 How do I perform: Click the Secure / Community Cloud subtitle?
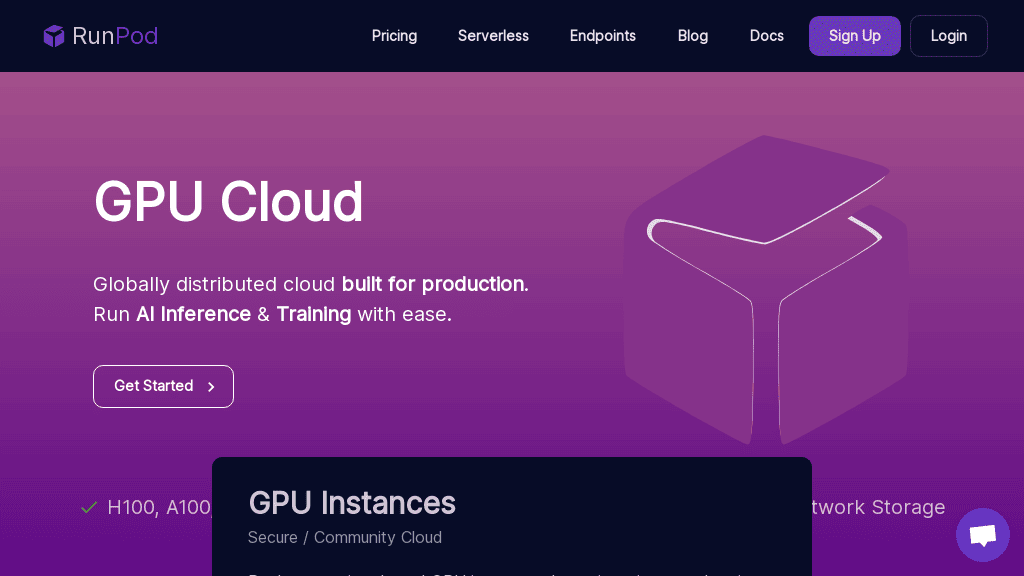click(x=344, y=537)
